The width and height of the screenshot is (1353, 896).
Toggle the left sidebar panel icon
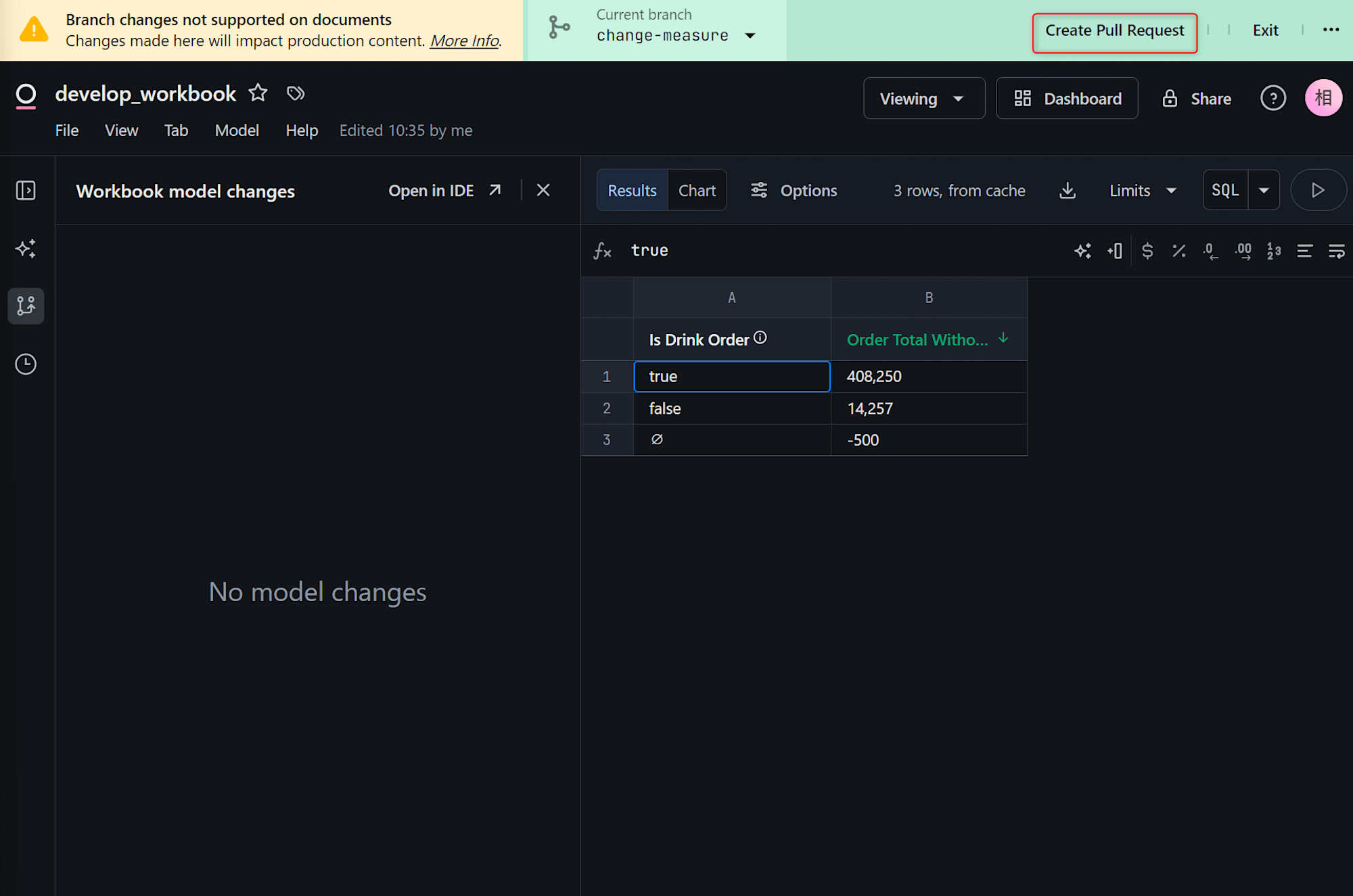pyautogui.click(x=26, y=190)
